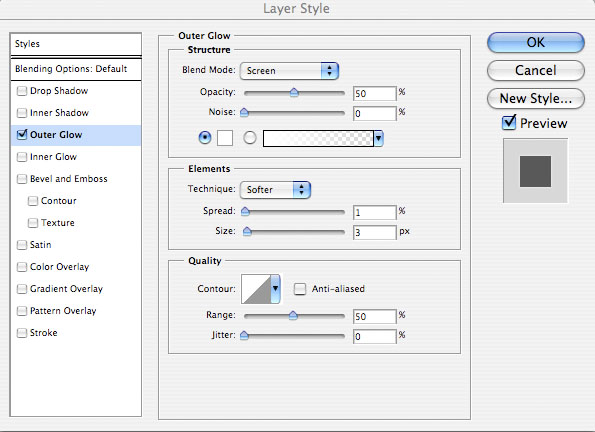
Task: Open the Contour shape picker thumbnail
Action: click(256, 289)
